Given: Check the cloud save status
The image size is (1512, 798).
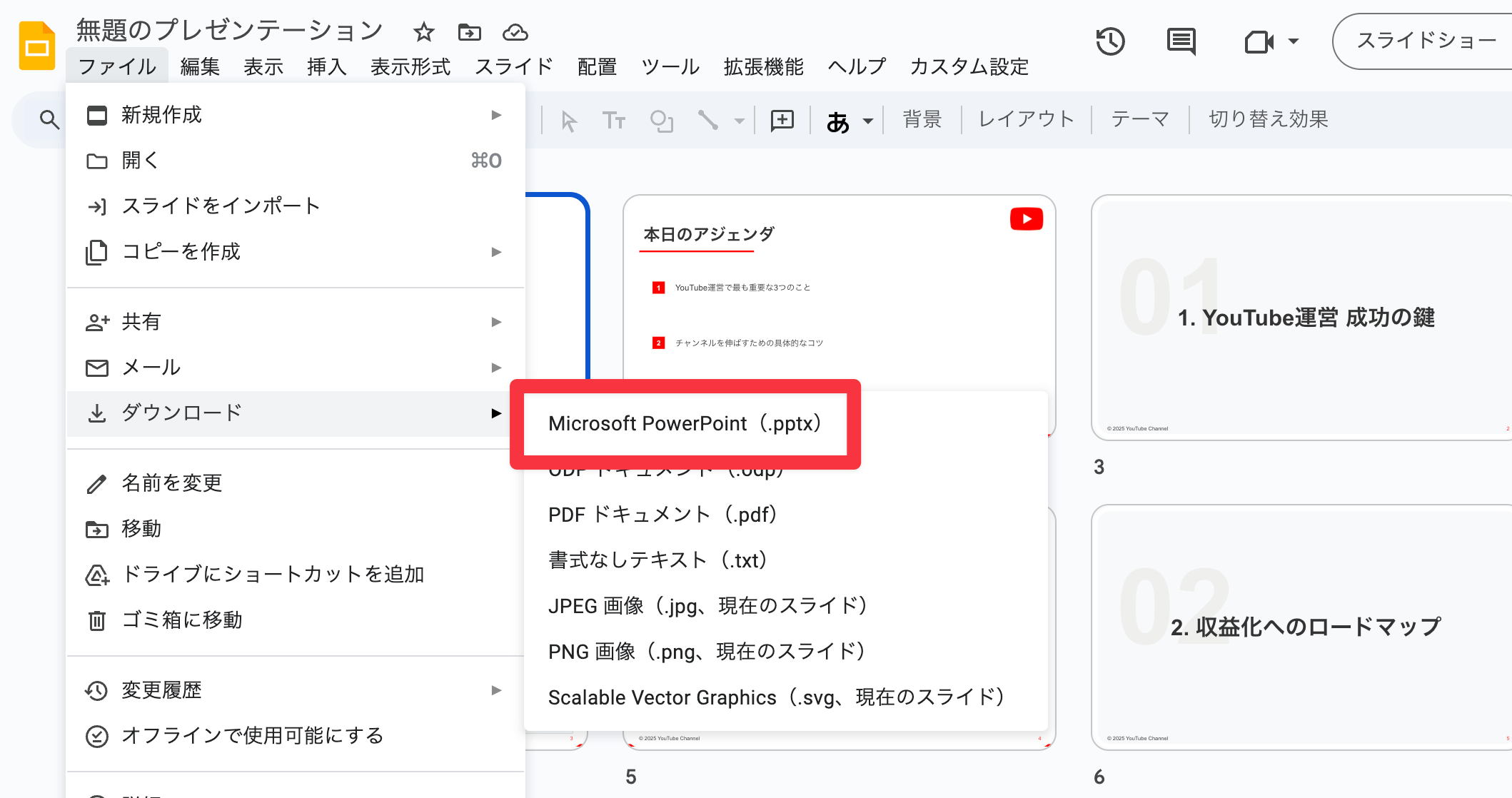Looking at the screenshot, I should tap(515, 32).
